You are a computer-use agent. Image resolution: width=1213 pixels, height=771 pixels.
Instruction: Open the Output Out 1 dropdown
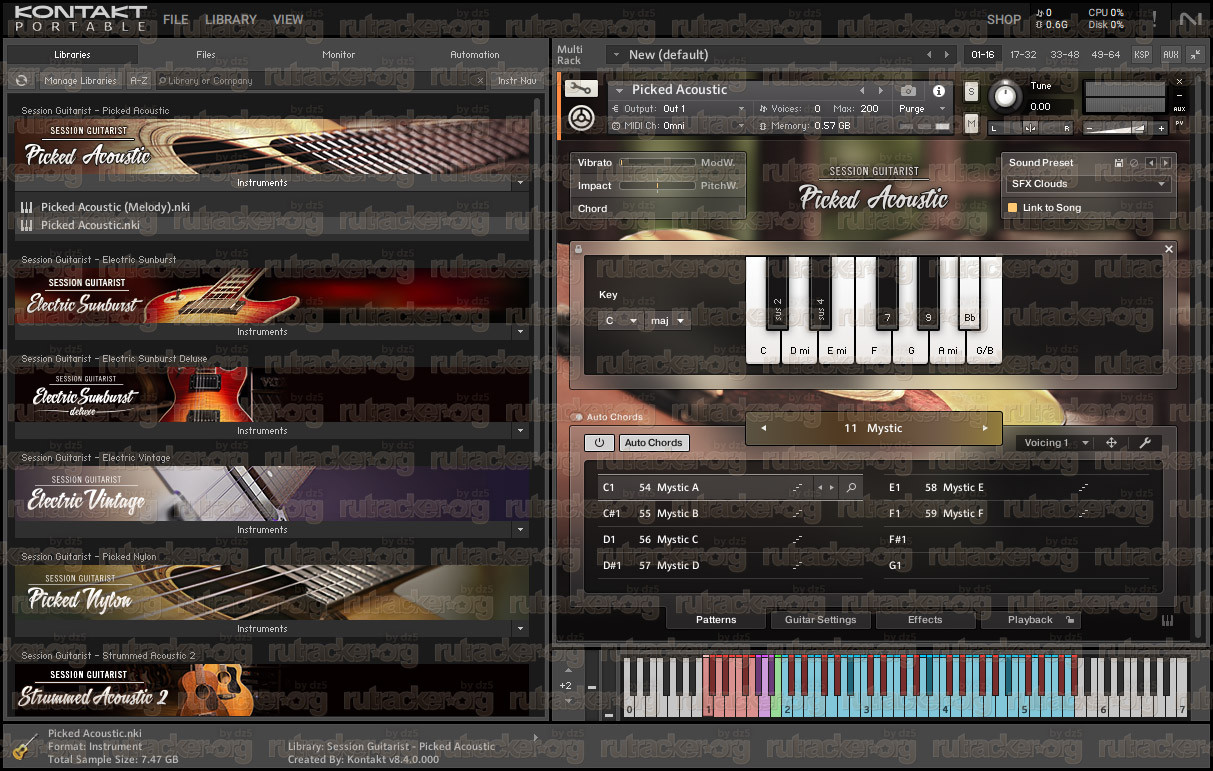677,108
